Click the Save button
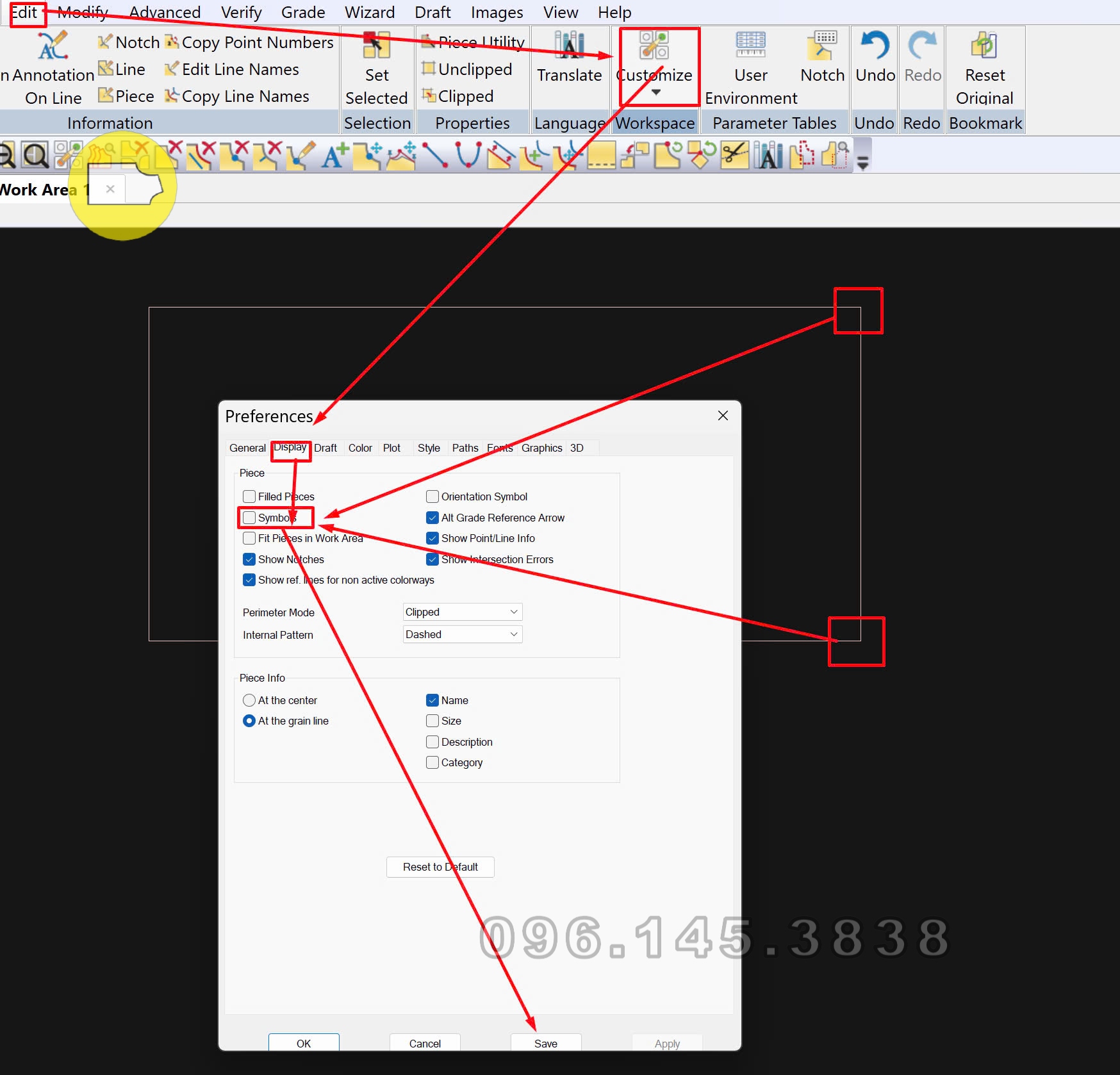 (545, 1044)
